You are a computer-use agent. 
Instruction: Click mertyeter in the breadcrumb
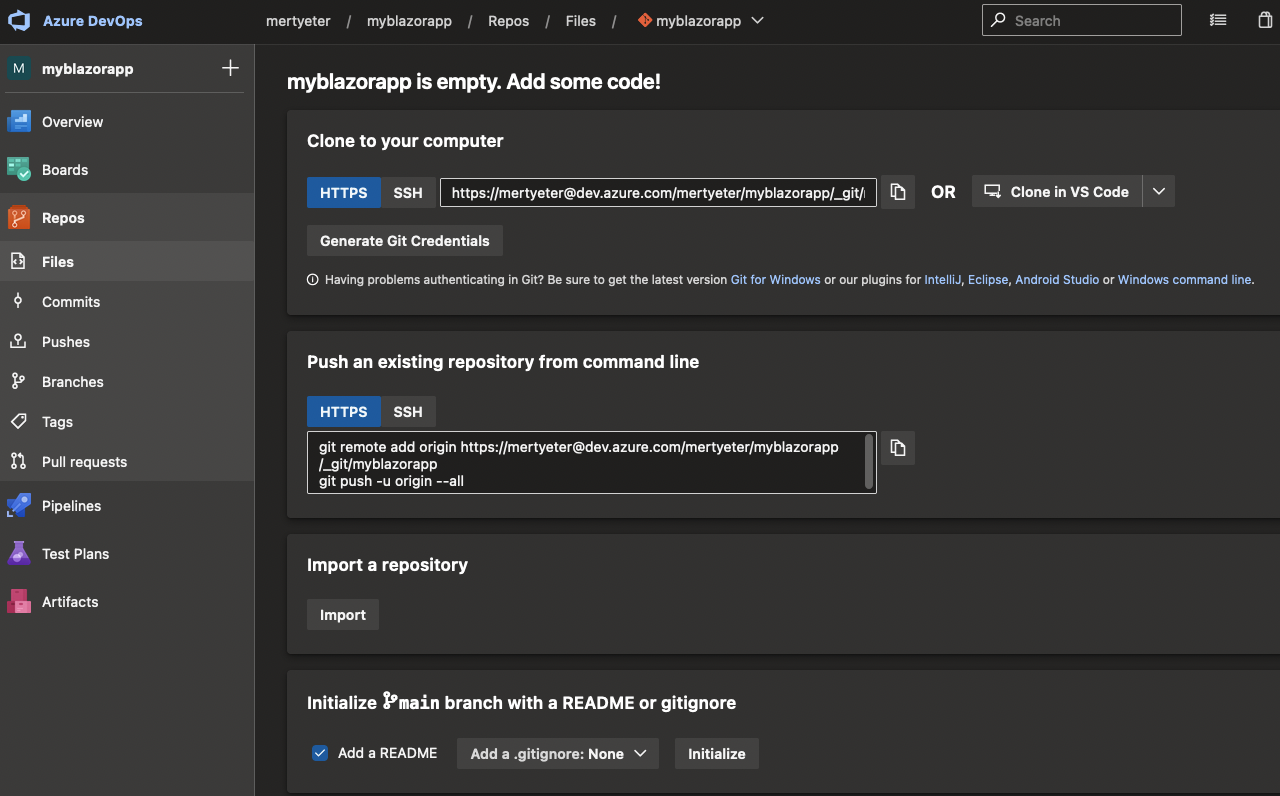(298, 21)
